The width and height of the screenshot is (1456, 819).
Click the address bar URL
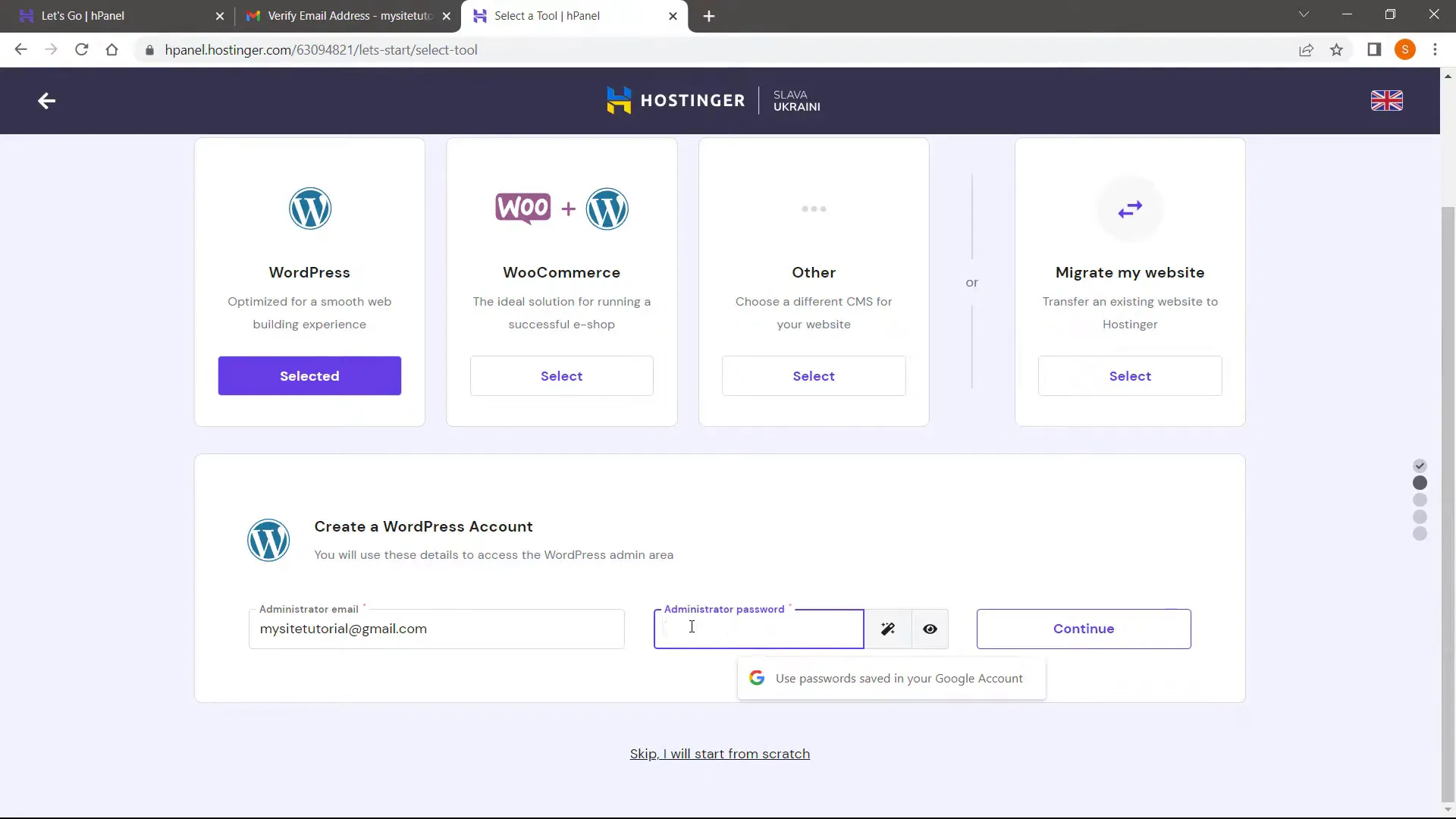click(x=322, y=50)
